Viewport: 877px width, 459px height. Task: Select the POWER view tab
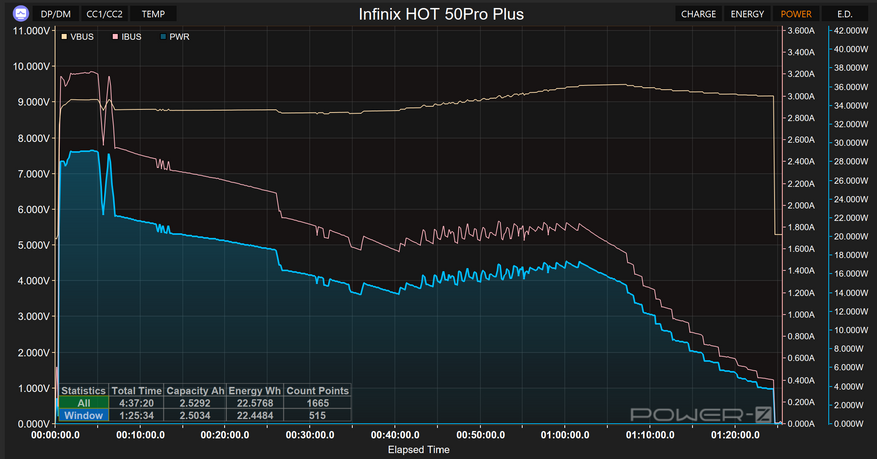[796, 14]
